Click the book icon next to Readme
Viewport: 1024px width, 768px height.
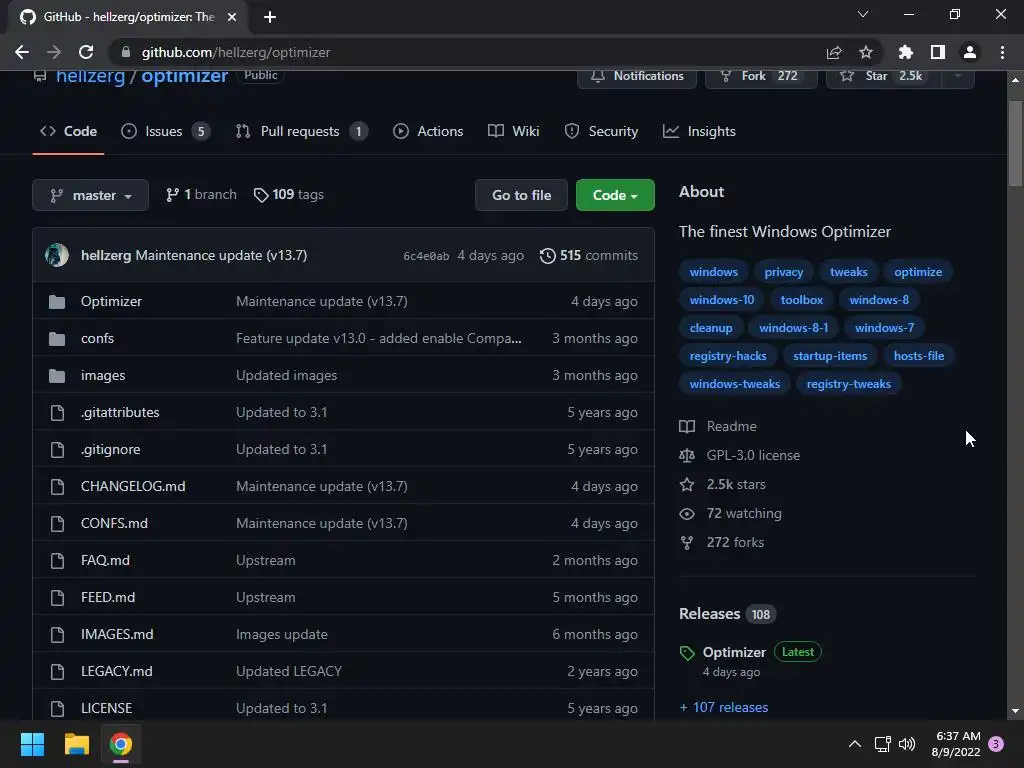click(687, 426)
